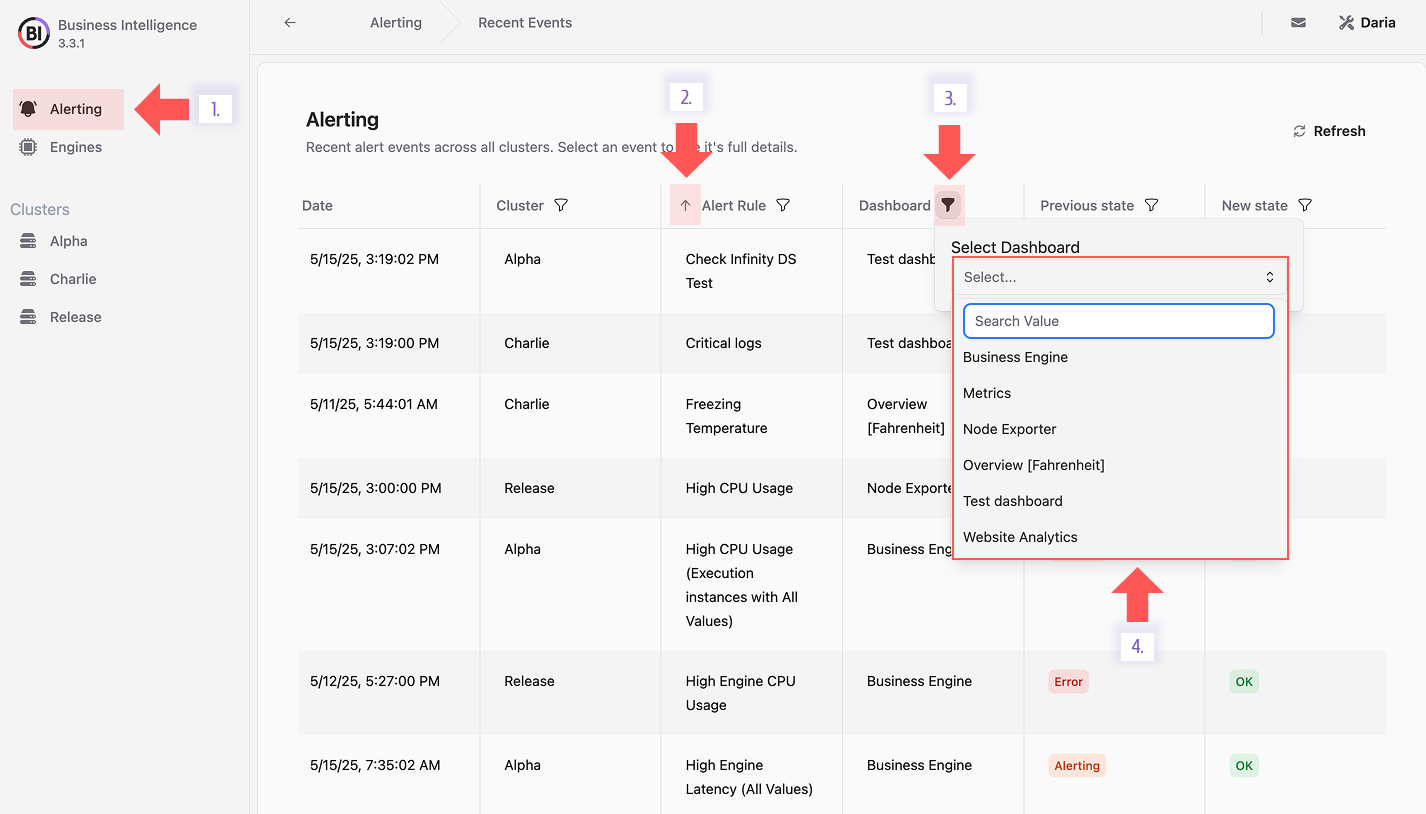Click the Date column header
Viewport: 1426px width, 814px height.
pyautogui.click(x=317, y=205)
